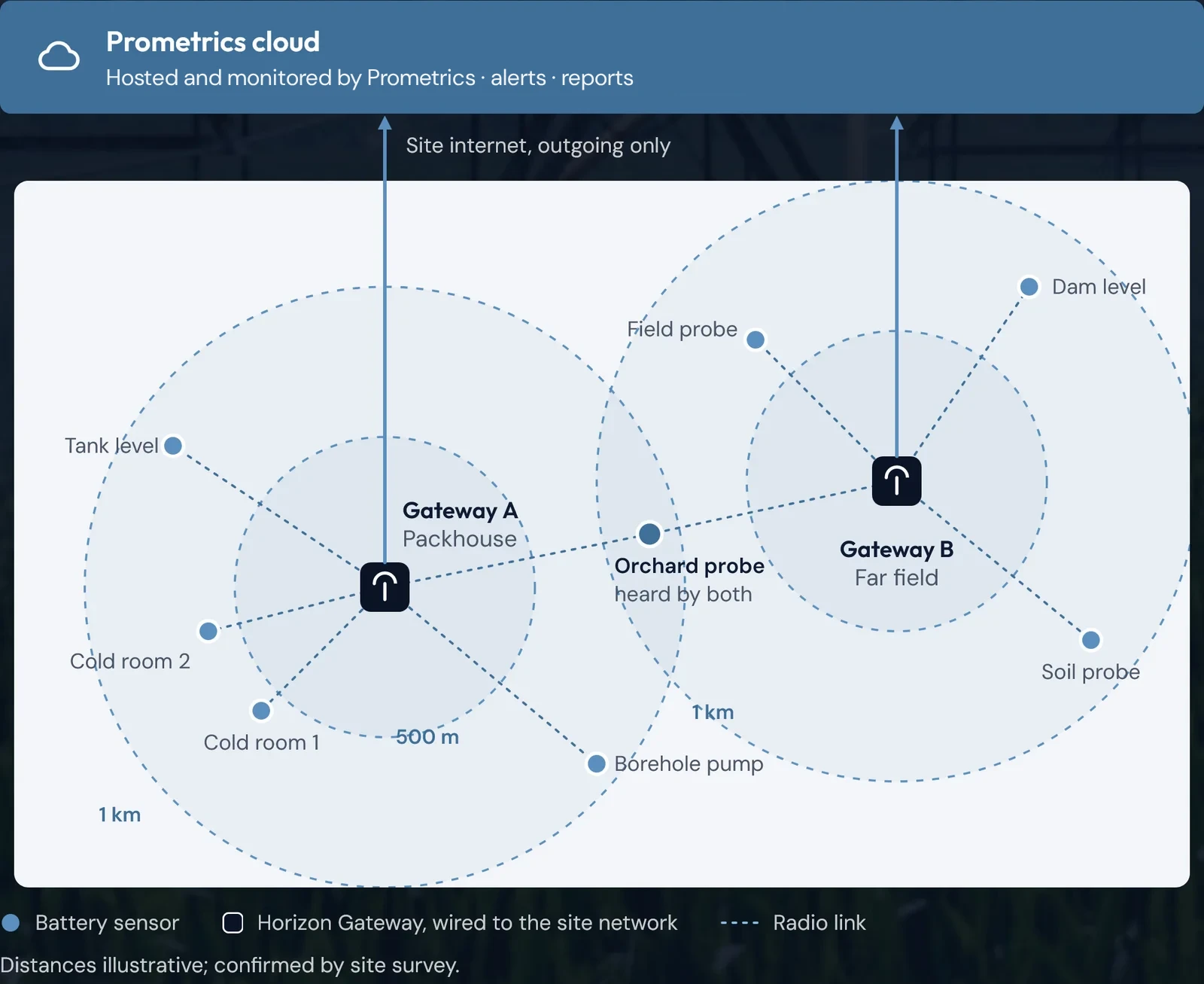
Task: Click the Borehole pump sensor dot
Action: click(x=597, y=764)
